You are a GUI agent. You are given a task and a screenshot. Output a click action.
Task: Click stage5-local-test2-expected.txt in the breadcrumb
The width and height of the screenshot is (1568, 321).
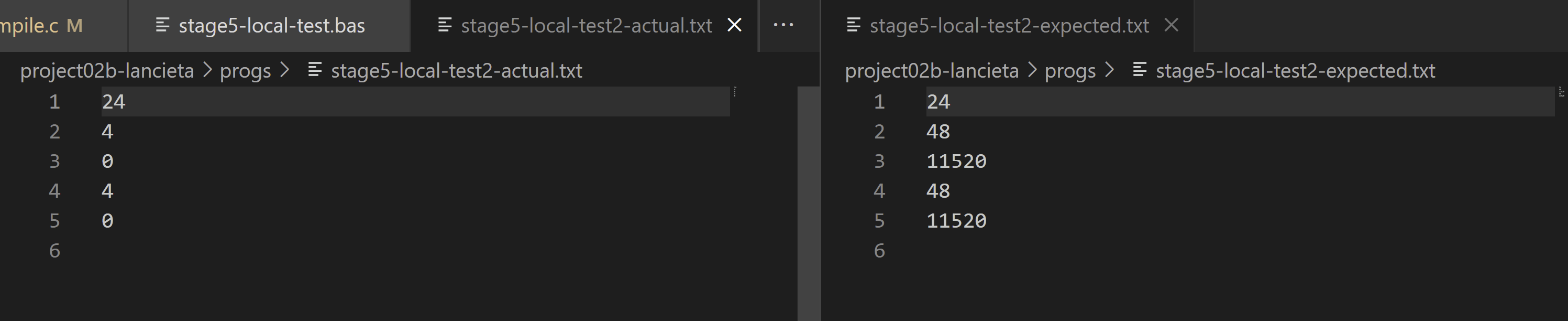[x=1295, y=71]
